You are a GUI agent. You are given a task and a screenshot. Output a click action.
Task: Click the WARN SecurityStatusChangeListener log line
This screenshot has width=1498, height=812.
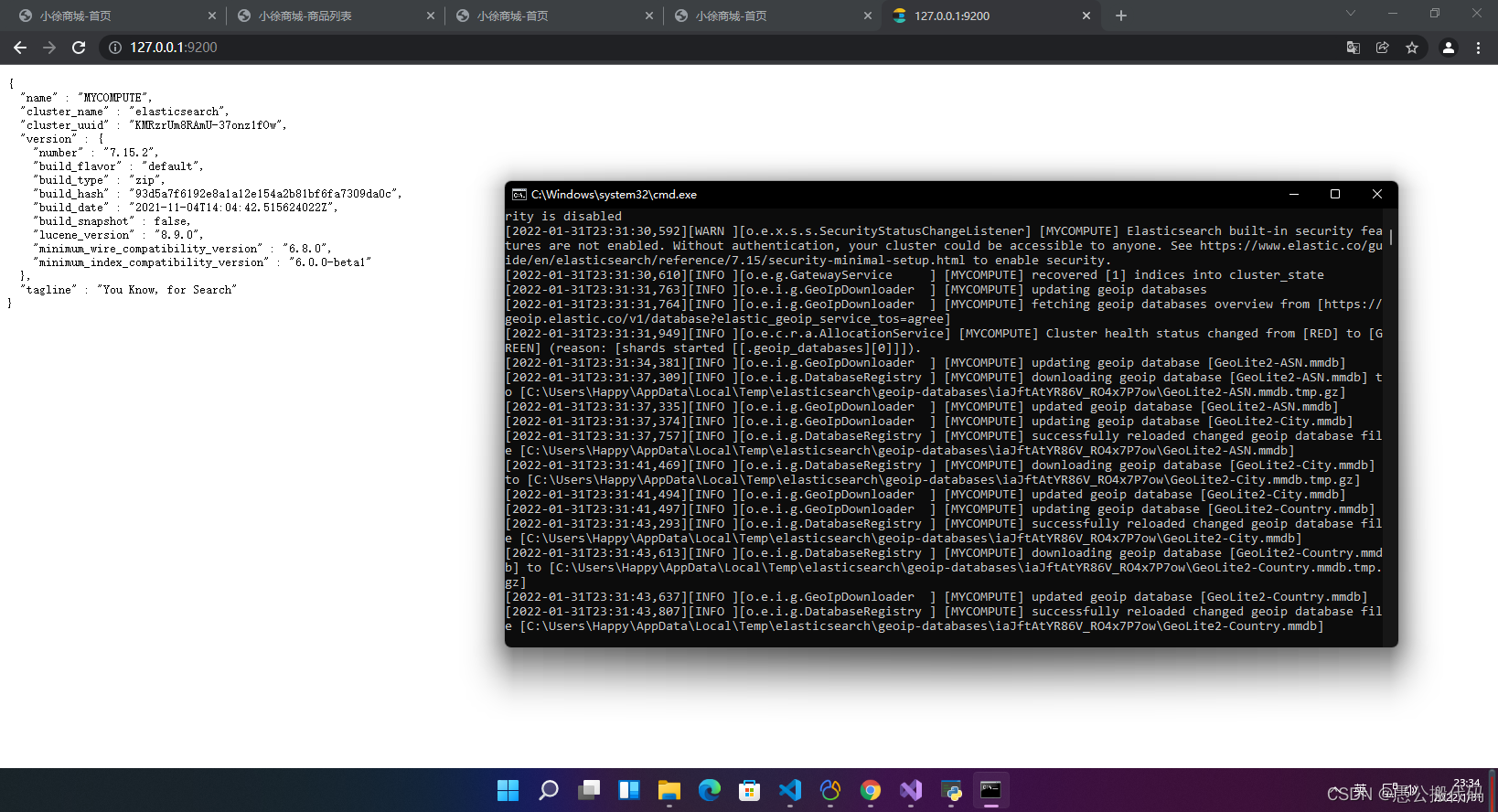944,245
